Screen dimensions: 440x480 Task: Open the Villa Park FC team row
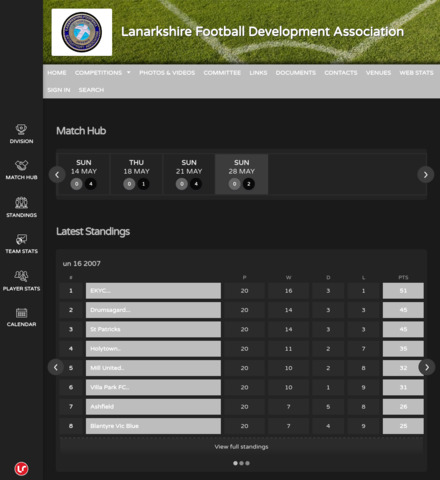coord(153,387)
